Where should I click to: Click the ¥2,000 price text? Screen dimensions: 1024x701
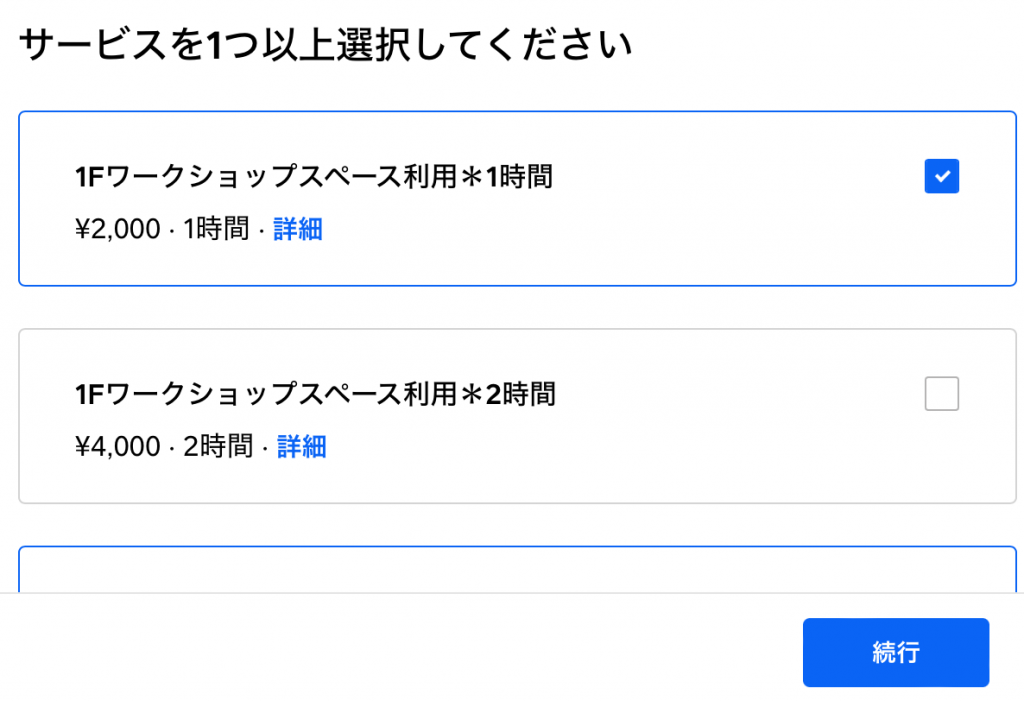(117, 229)
